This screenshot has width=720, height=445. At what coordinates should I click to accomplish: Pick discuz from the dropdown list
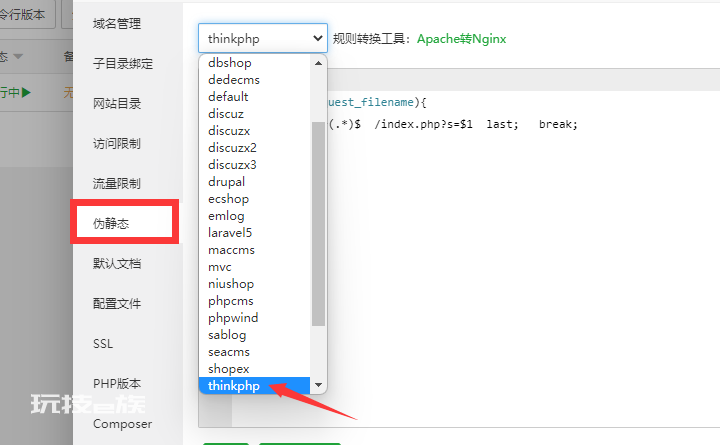255,113
